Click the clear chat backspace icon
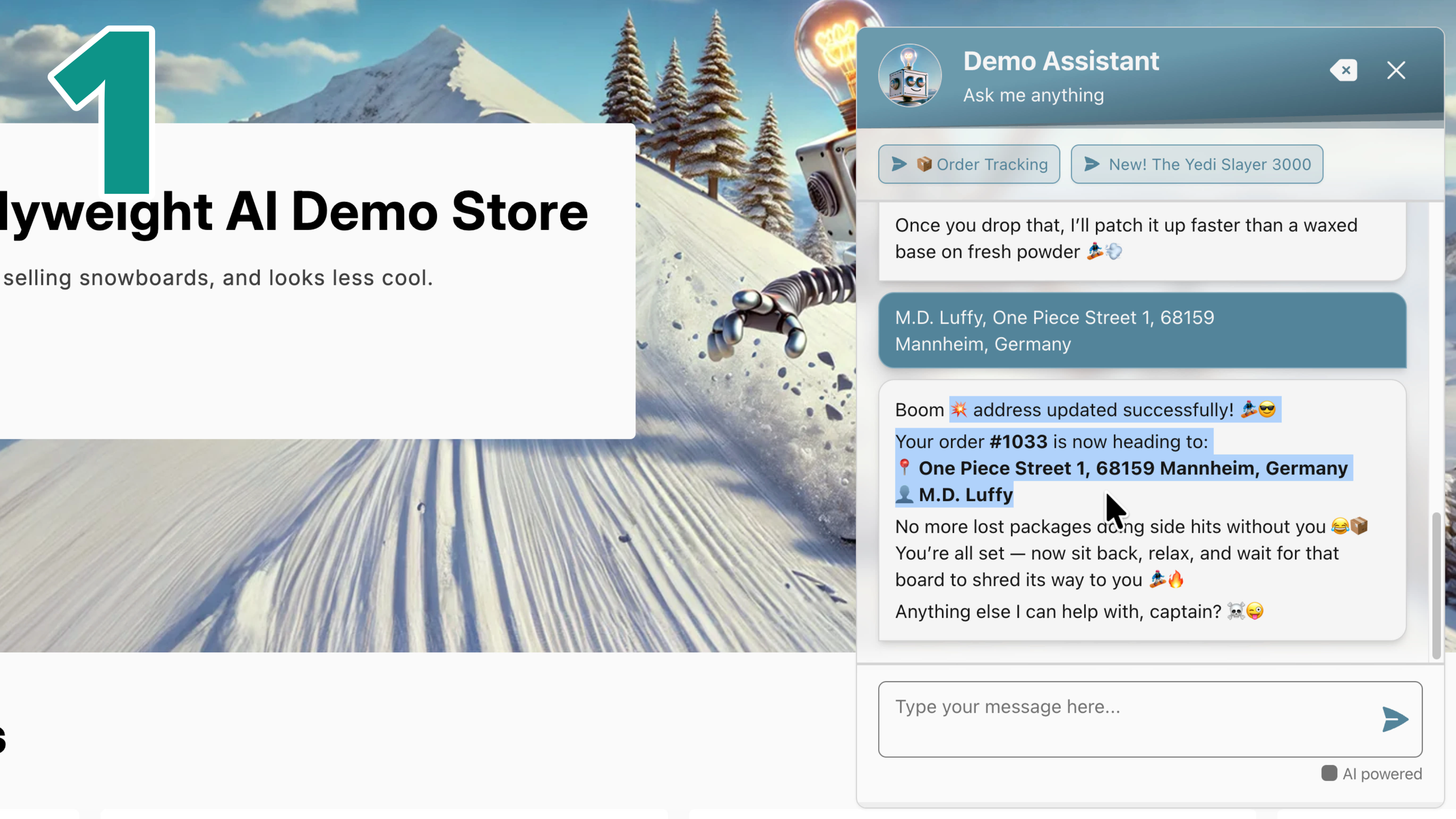This screenshot has height=819, width=1456. click(x=1344, y=71)
